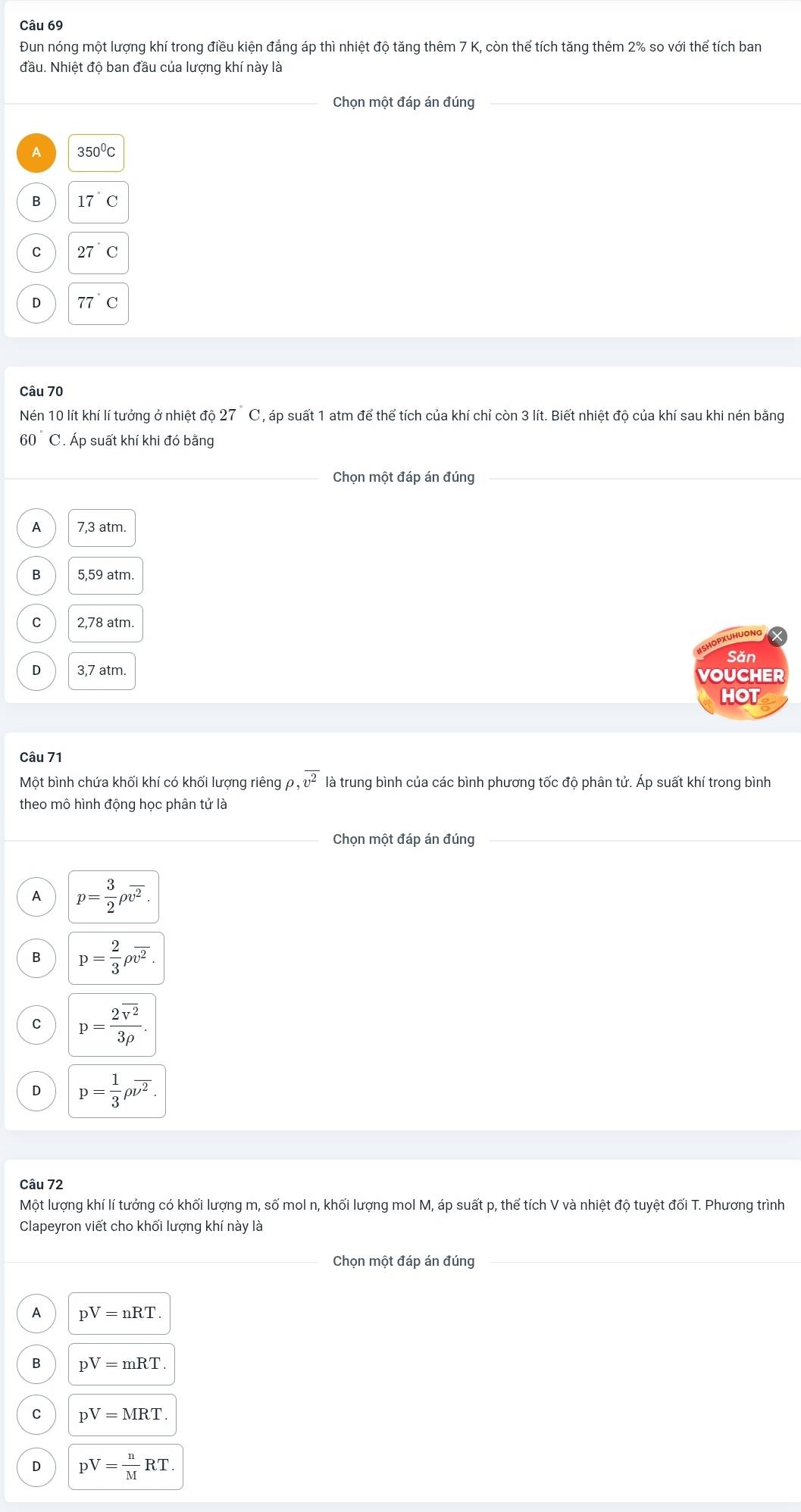Open the Săn Voucher Hot banner

(741, 676)
